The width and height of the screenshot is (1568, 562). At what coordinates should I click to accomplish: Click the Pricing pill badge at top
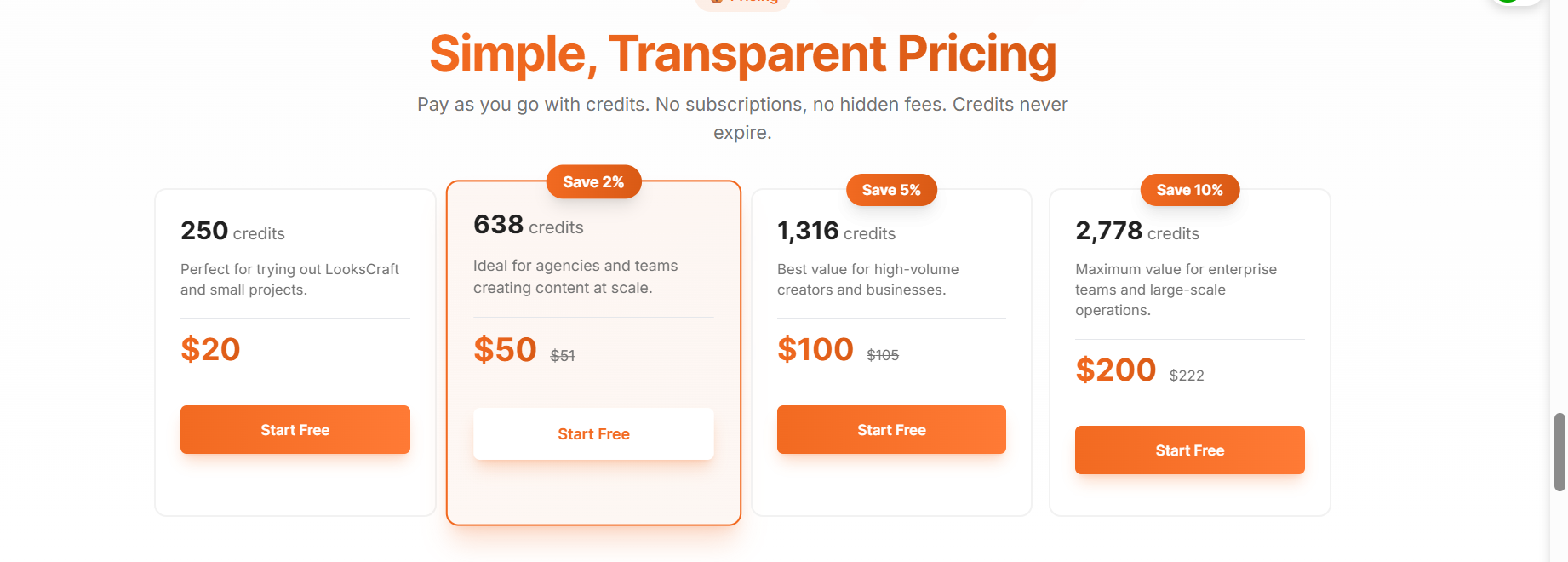742,3
